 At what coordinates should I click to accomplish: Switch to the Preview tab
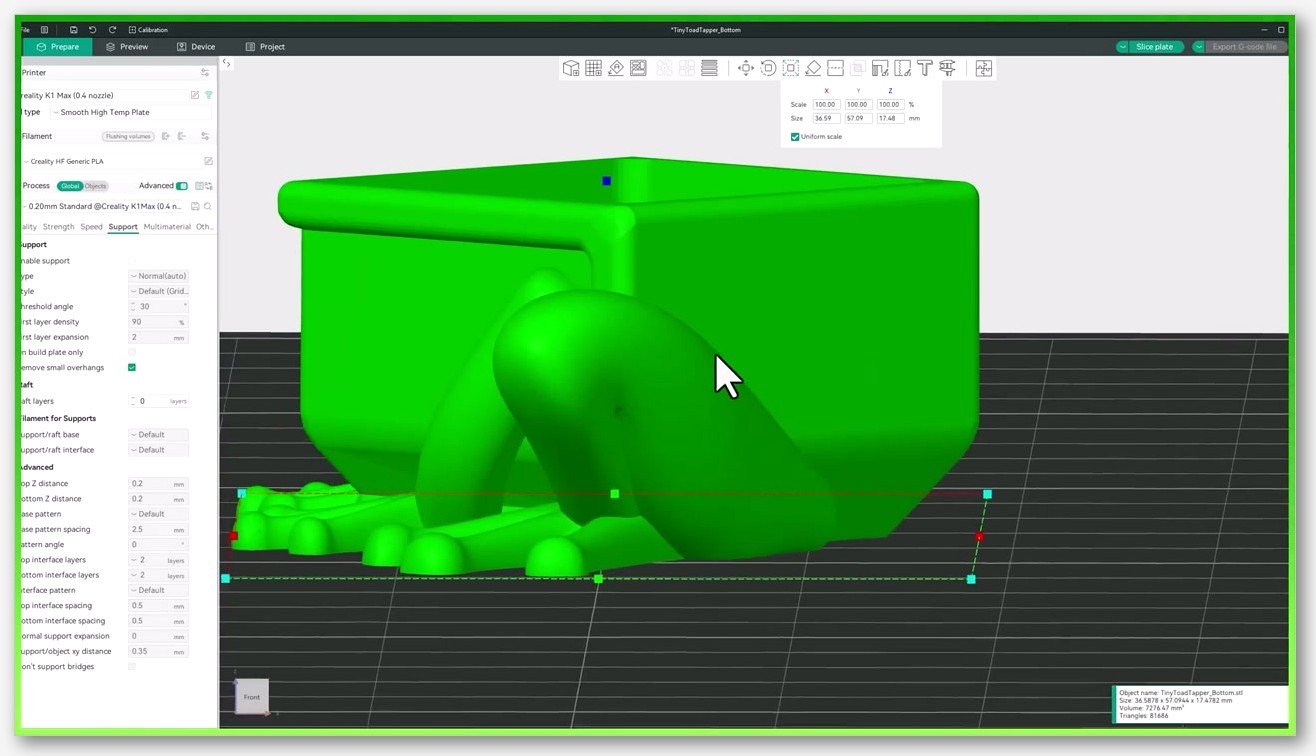pyautogui.click(x=127, y=47)
